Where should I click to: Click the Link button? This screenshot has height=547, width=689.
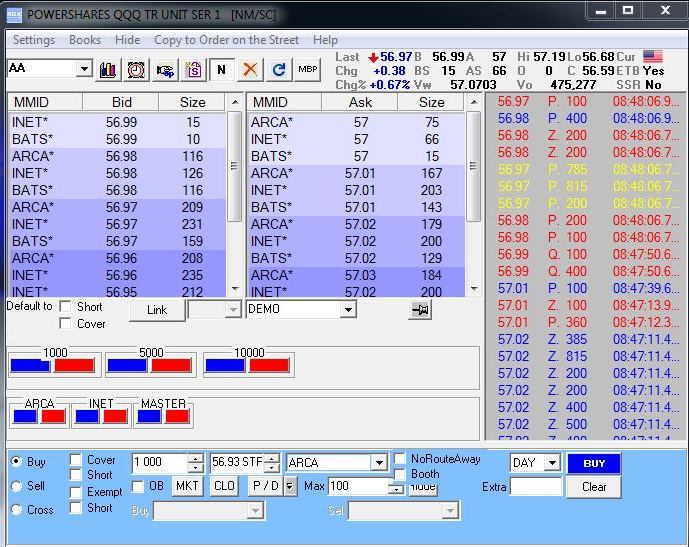pos(157,310)
